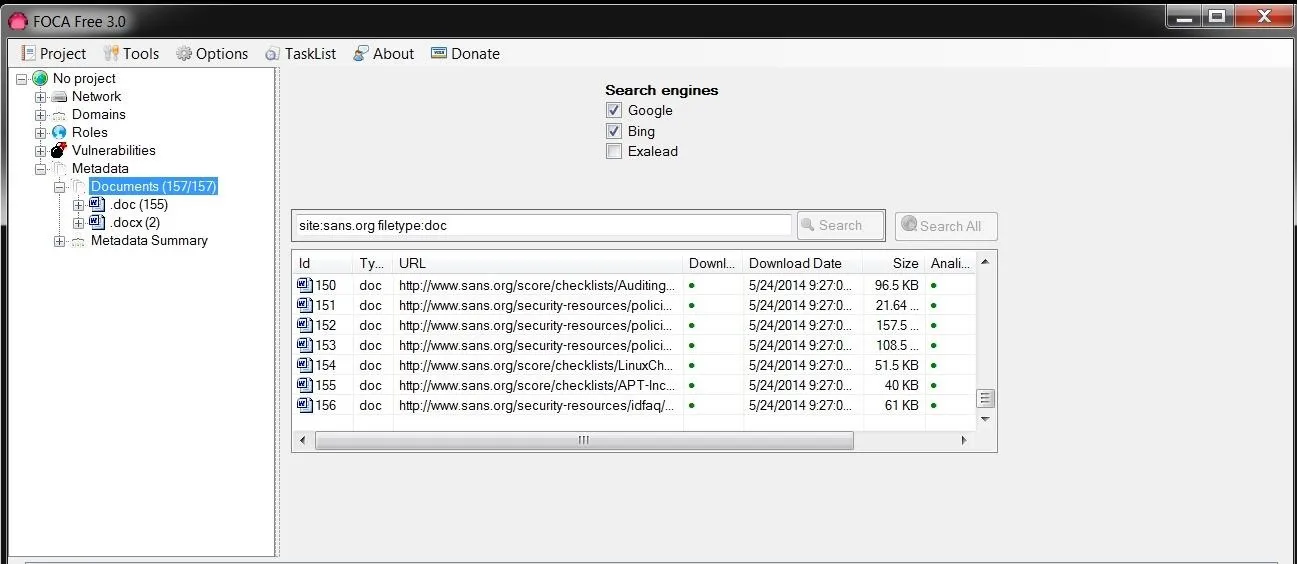The width and height of the screenshot is (1297, 564).
Task: Open the Tools menu
Action: pos(132,54)
